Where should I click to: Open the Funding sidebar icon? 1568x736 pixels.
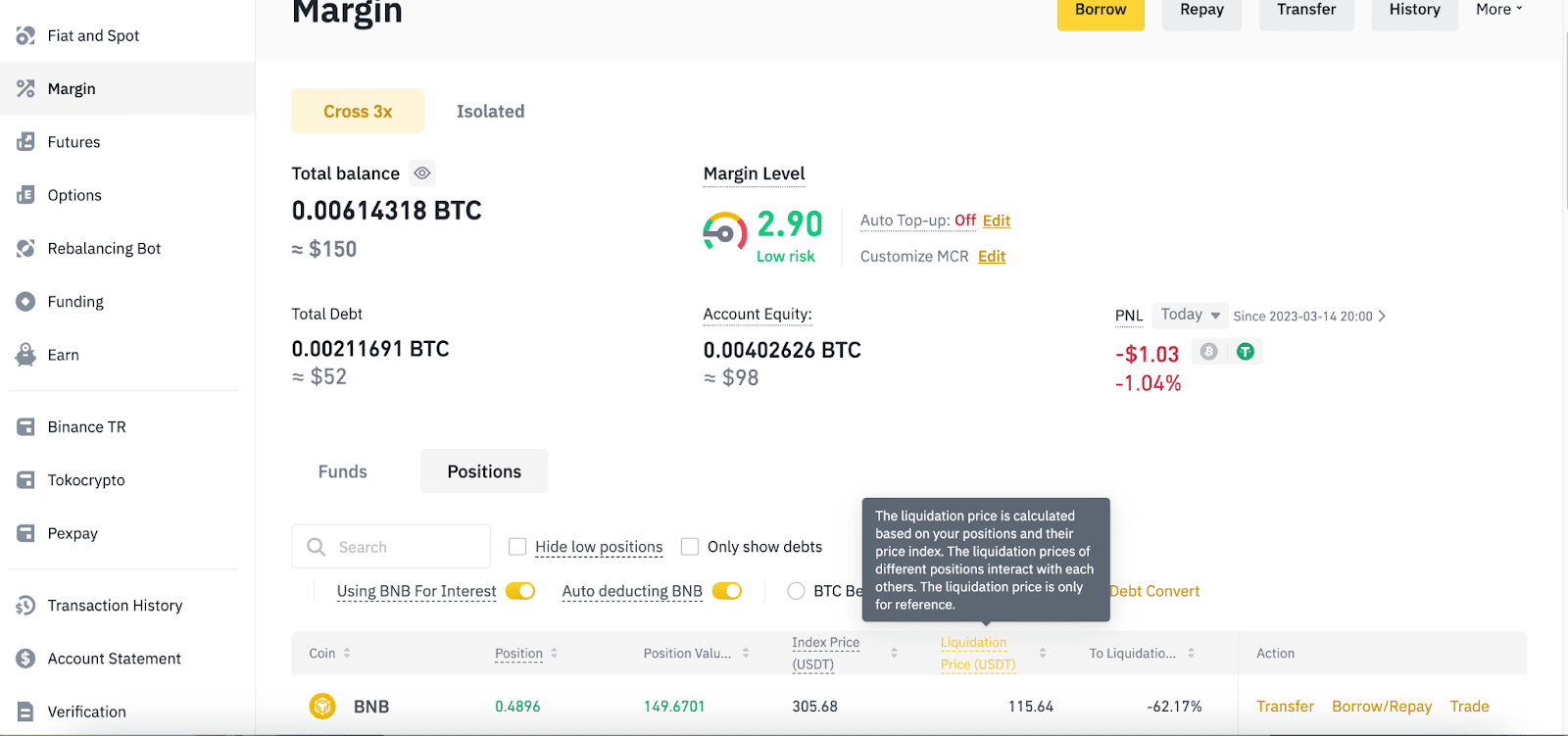coord(25,302)
